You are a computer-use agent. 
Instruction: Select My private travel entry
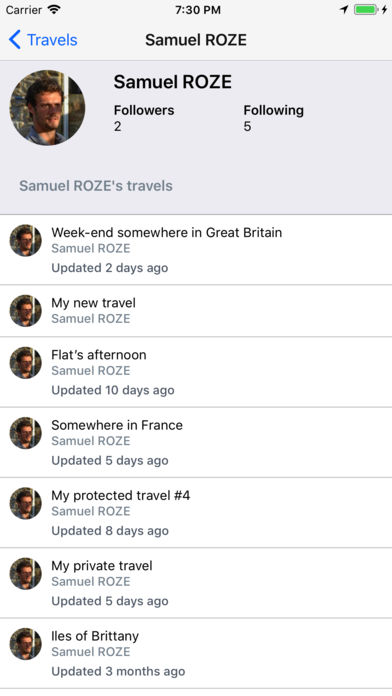(196, 582)
